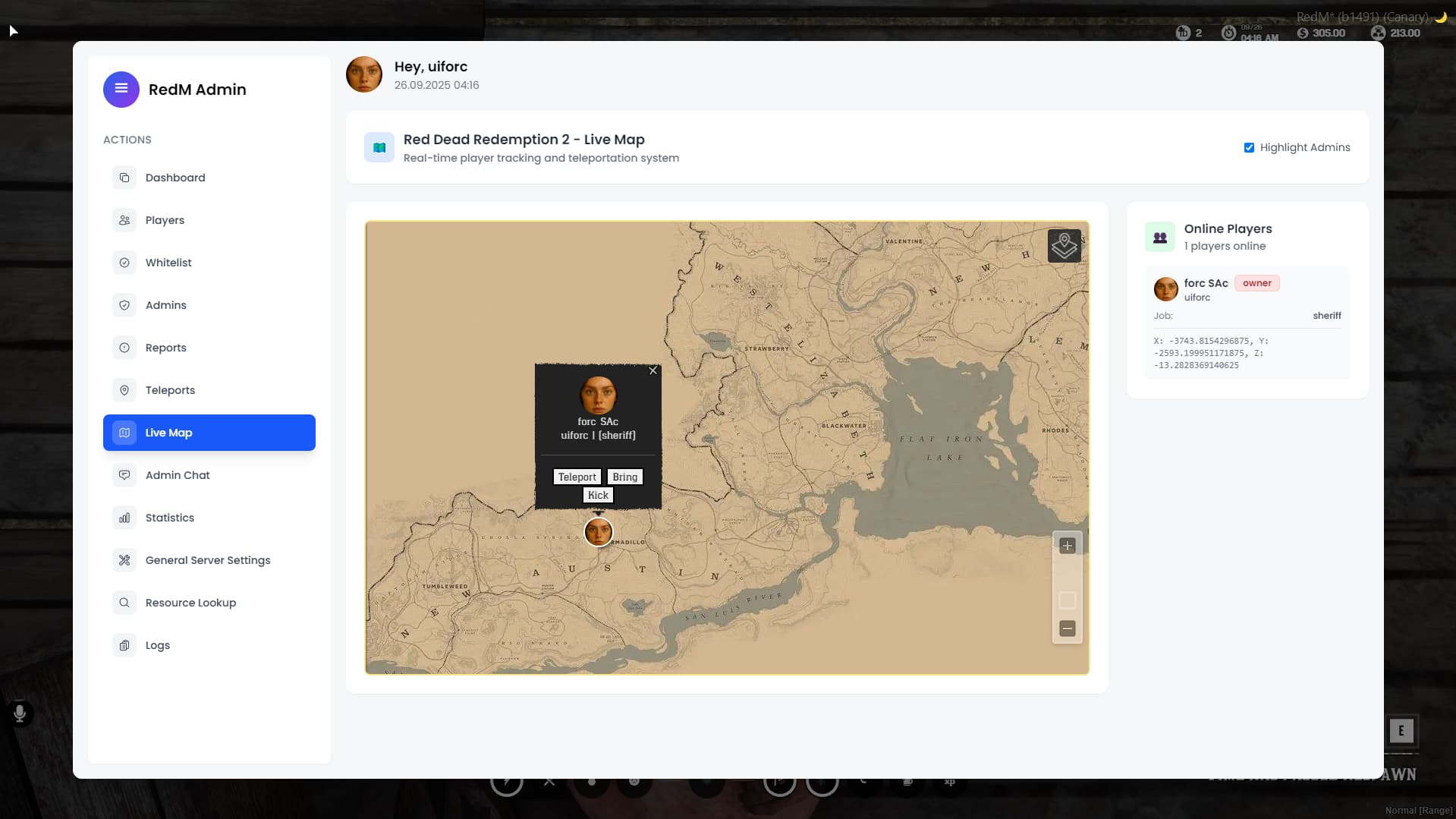This screenshot has height=819, width=1456.
Task: Open the Logs page
Action: click(x=209, y=645)
